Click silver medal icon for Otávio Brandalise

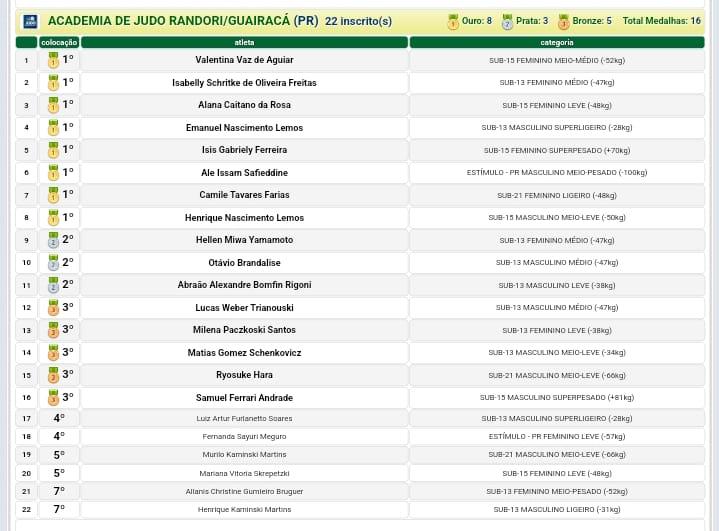coord(54,262)
